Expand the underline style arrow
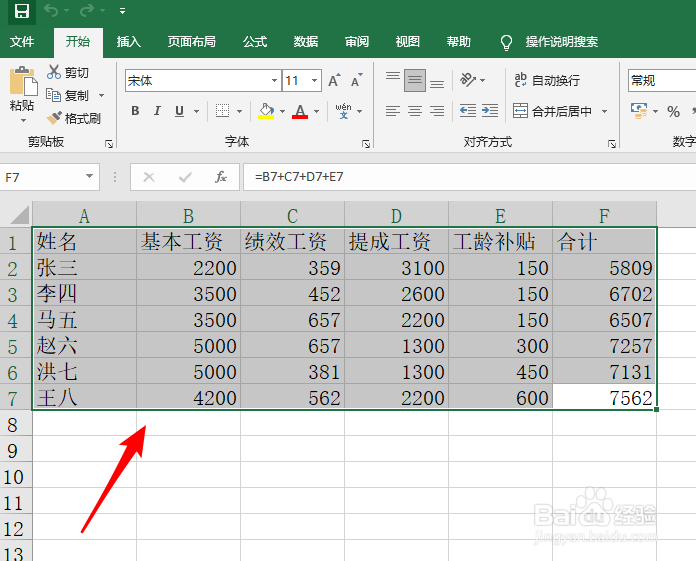Image resolution: width=696 pixels, height=561 pixels. click(196, 111)
